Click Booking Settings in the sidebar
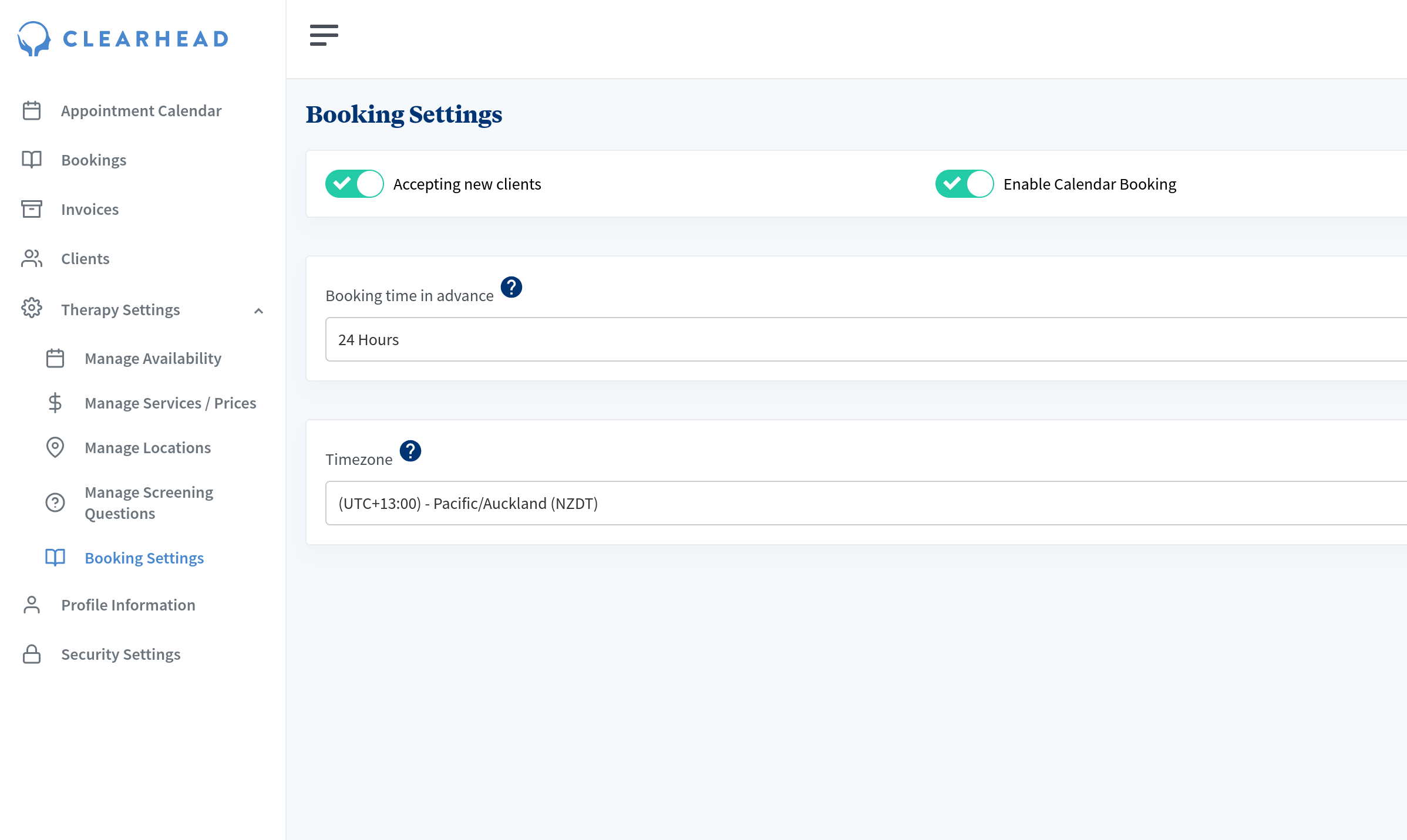Viewport: 1407px width, 840px height. (144, 558)
